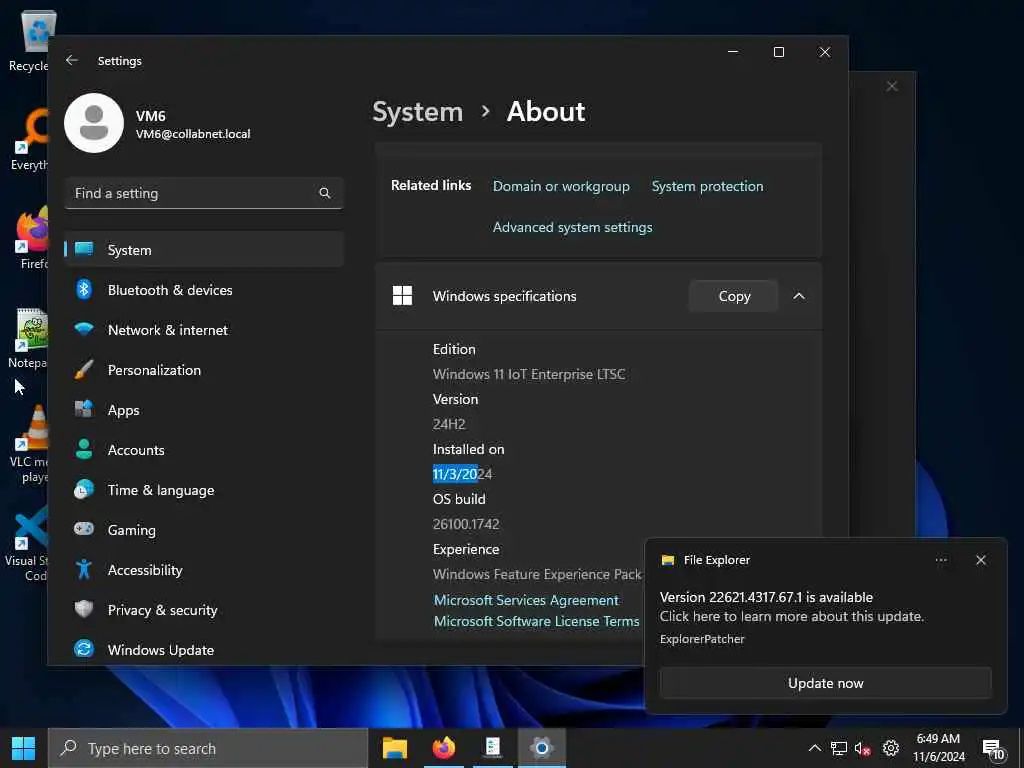Screen dimensions: 1024x768
Task: Click the version value 24H2
Action: pyautogui.click(x=449, y=424)
